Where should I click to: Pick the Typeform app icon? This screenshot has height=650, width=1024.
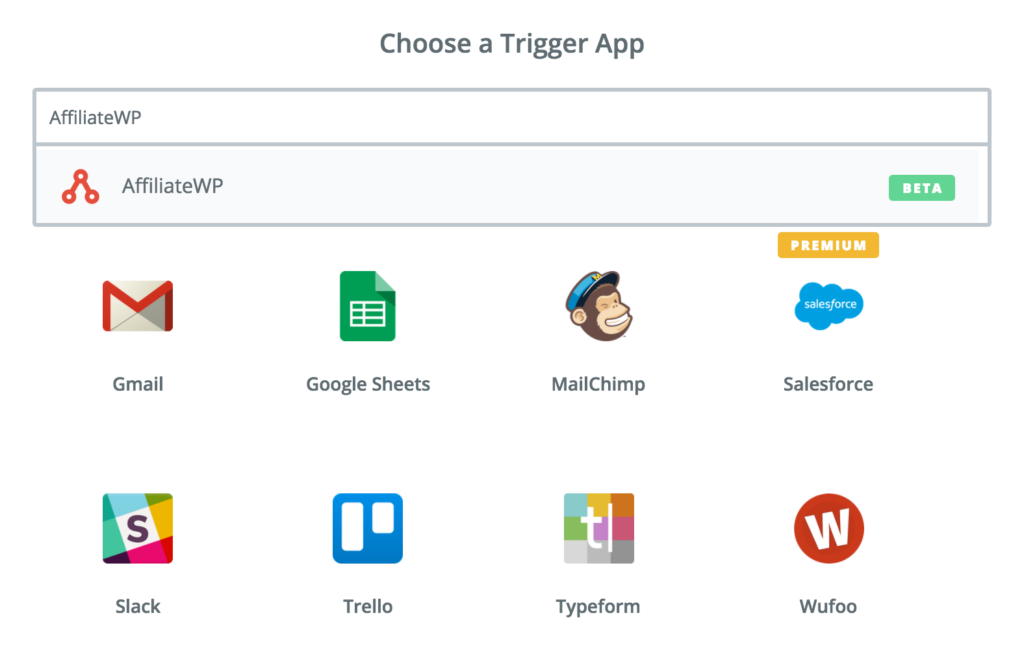pyautogui.click(x=599, y=528)
